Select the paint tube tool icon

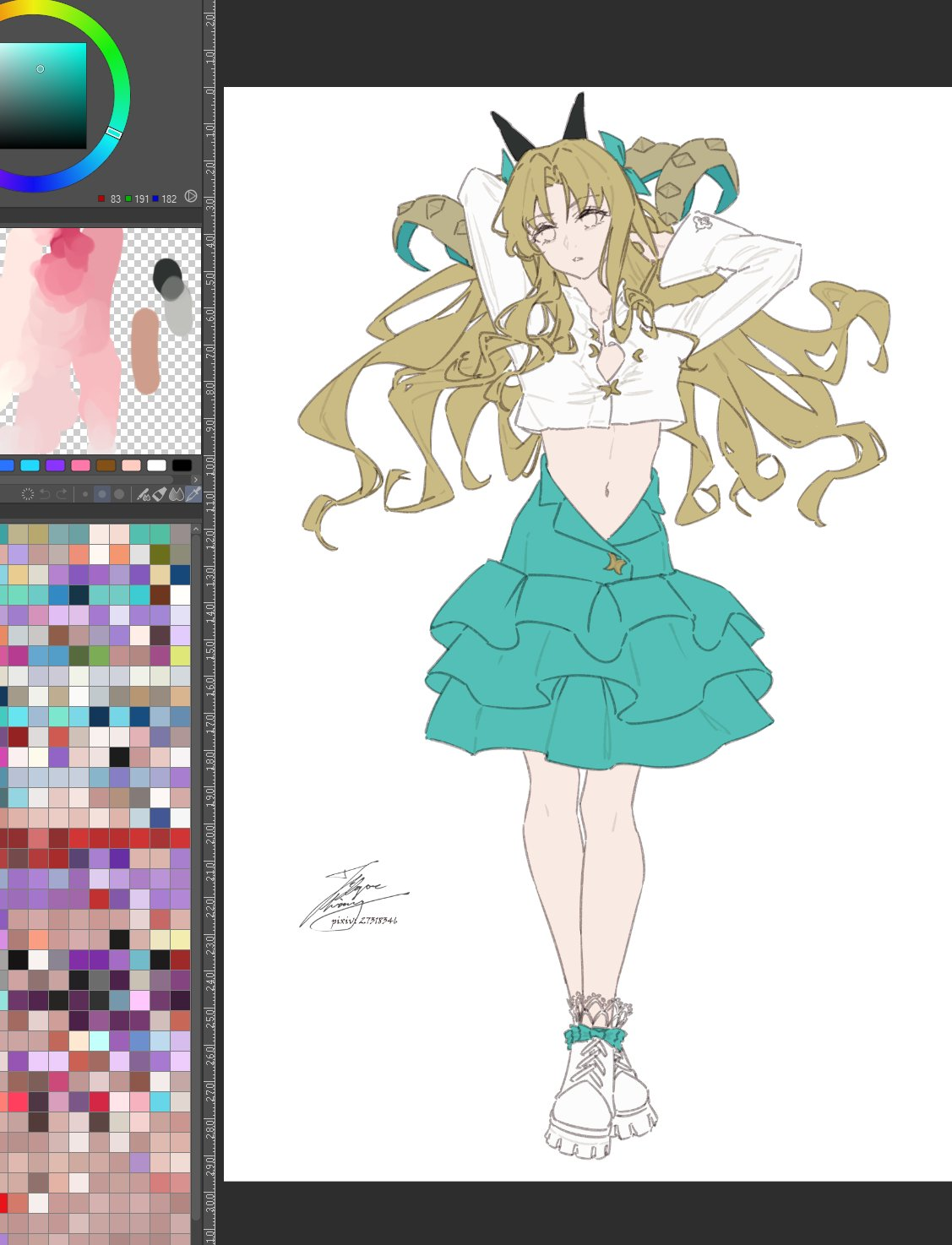coord(160,494)
